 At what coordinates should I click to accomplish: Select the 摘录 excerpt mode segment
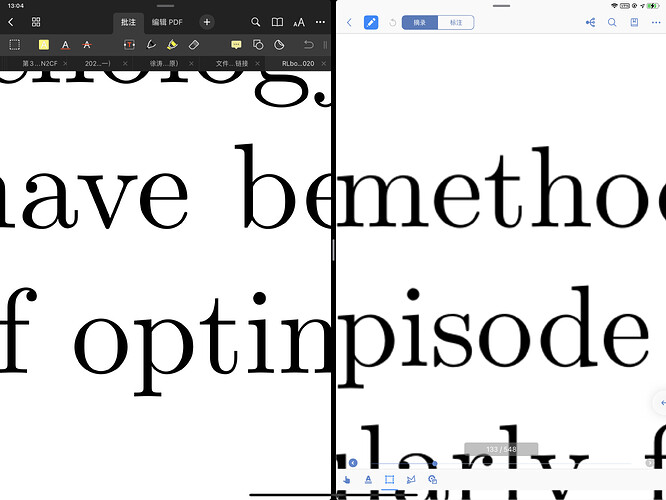pyautogui.click(x=420, y=23)
